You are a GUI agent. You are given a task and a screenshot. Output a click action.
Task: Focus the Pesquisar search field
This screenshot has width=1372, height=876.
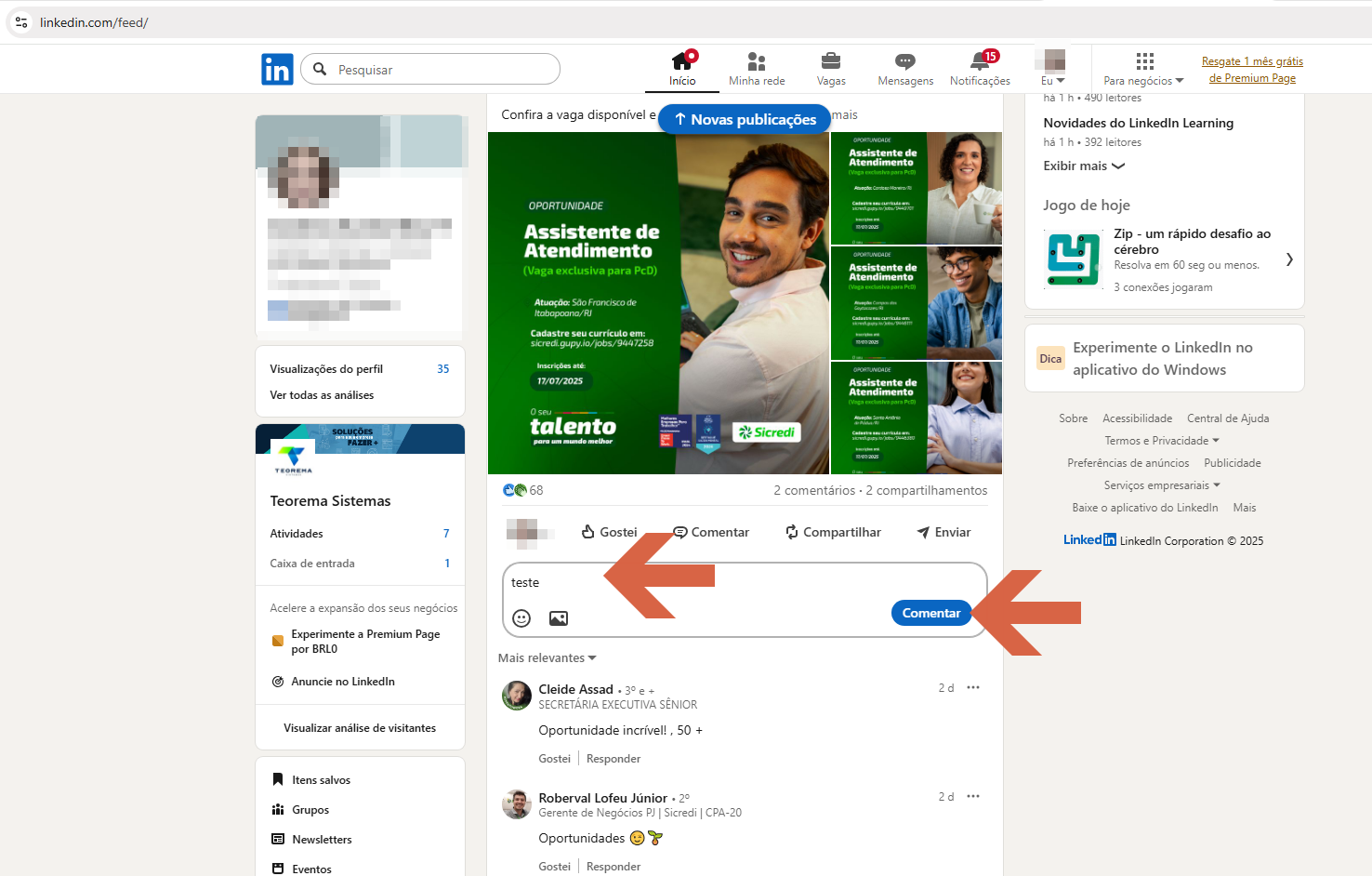click(x=430, y=69)
